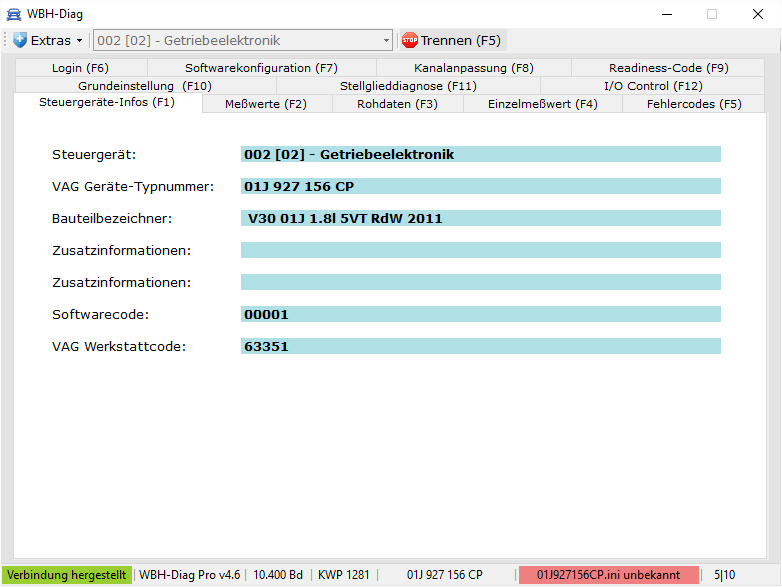Open the Extras dropdown menu

pos(48,41)
